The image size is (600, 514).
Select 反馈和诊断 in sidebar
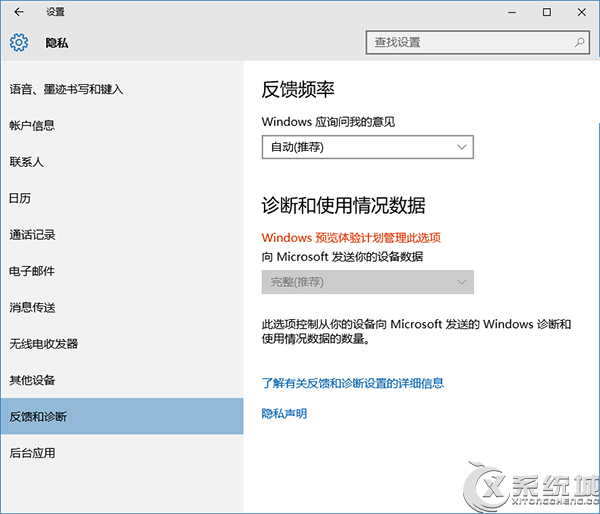[x=122, y=416]
